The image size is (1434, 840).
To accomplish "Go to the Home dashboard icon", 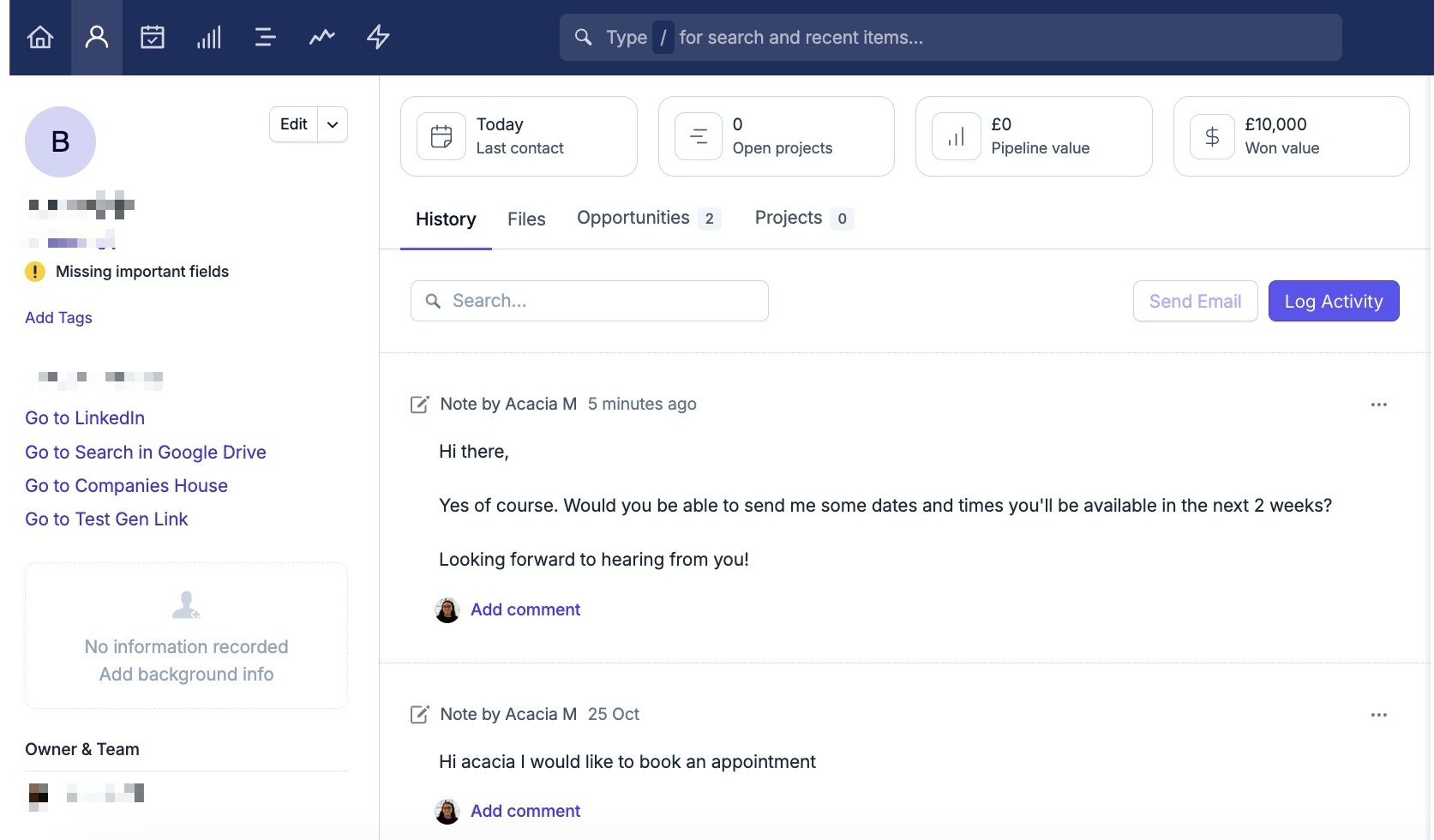I will point(40,38).
